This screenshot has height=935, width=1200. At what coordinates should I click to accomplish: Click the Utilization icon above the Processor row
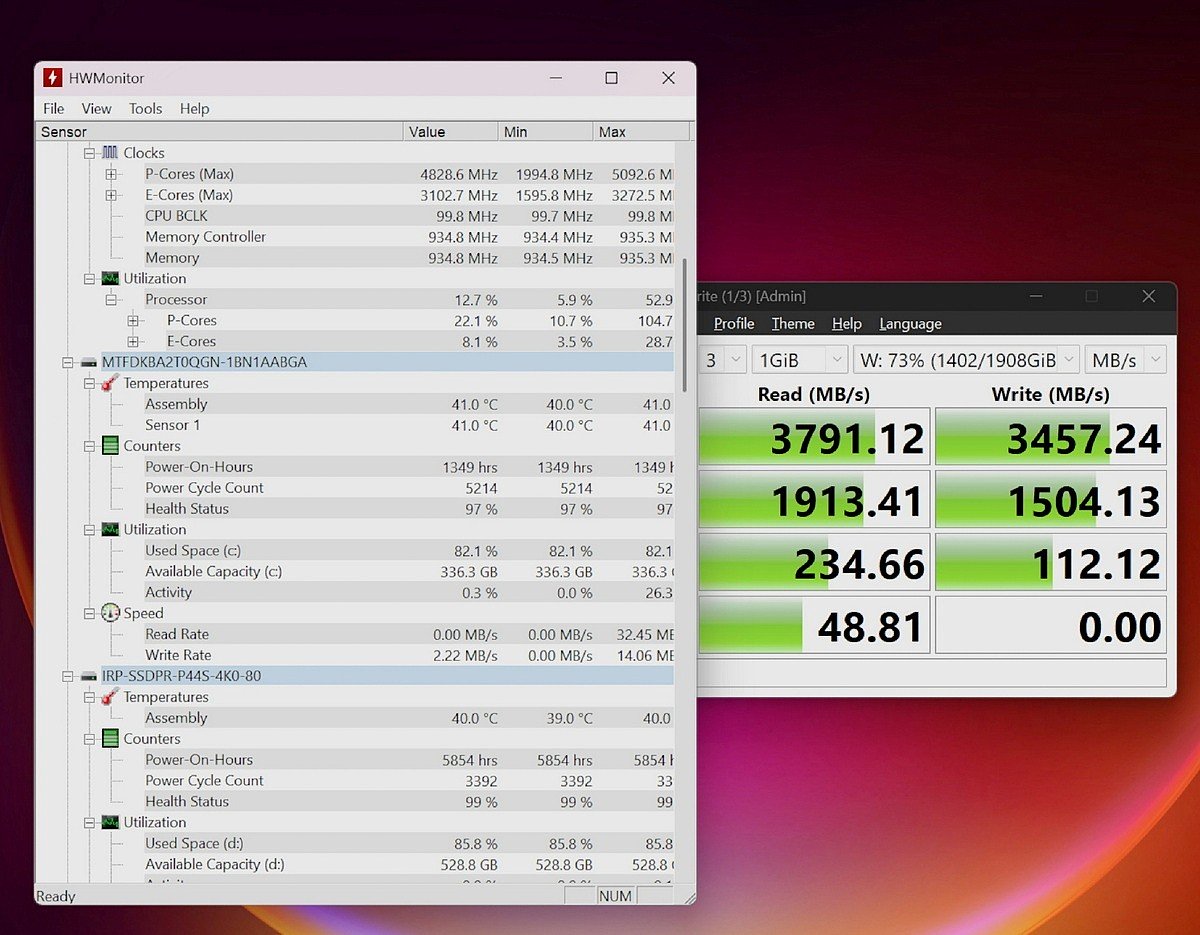pos(110,279)
